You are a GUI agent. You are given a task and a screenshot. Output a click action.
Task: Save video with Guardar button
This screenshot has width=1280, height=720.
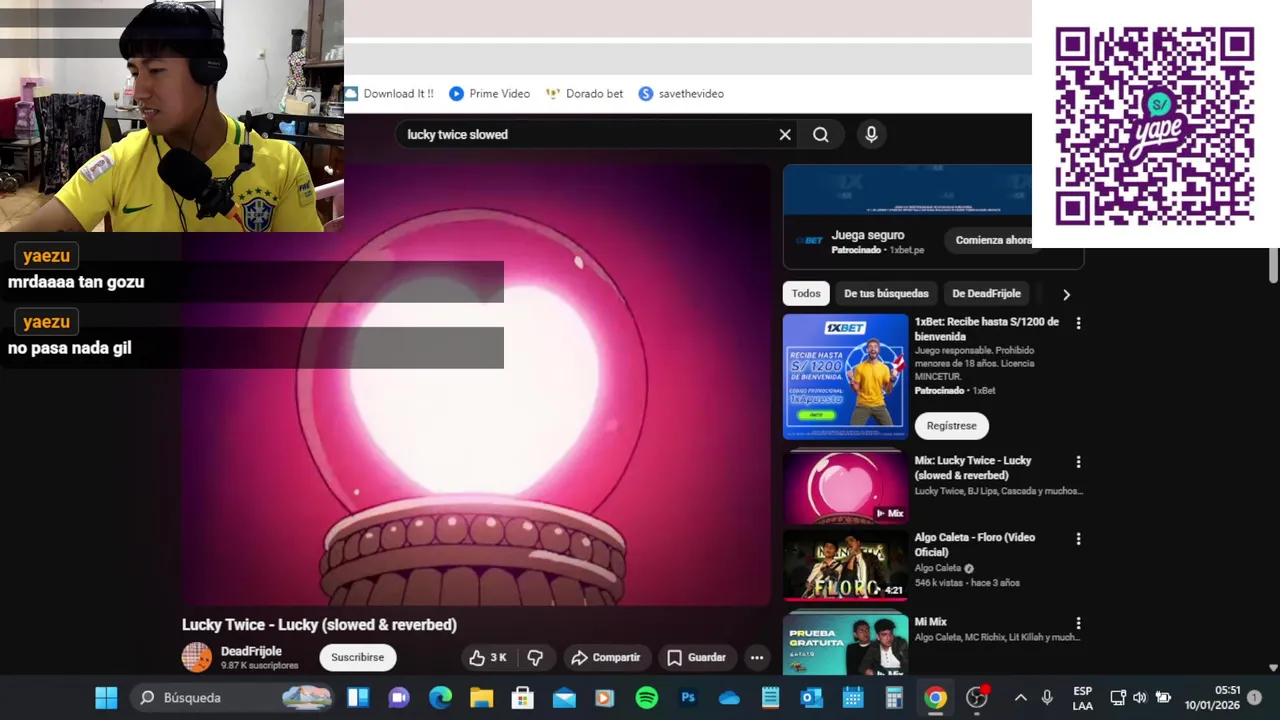(x=697, y=657)
